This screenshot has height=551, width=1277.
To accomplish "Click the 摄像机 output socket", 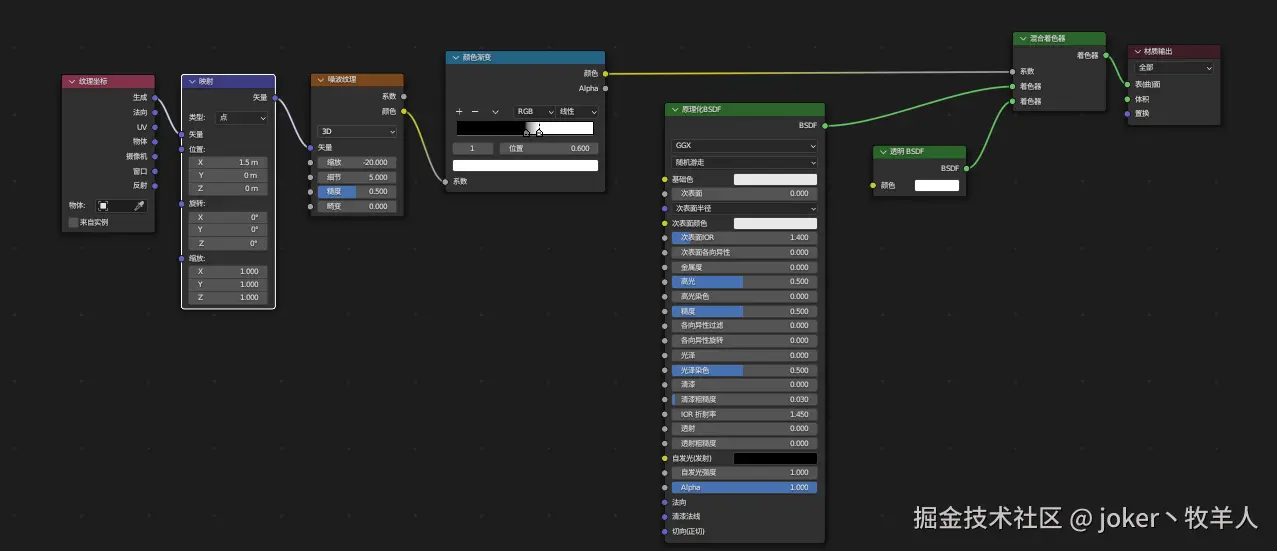I will (x=155, y=156).
